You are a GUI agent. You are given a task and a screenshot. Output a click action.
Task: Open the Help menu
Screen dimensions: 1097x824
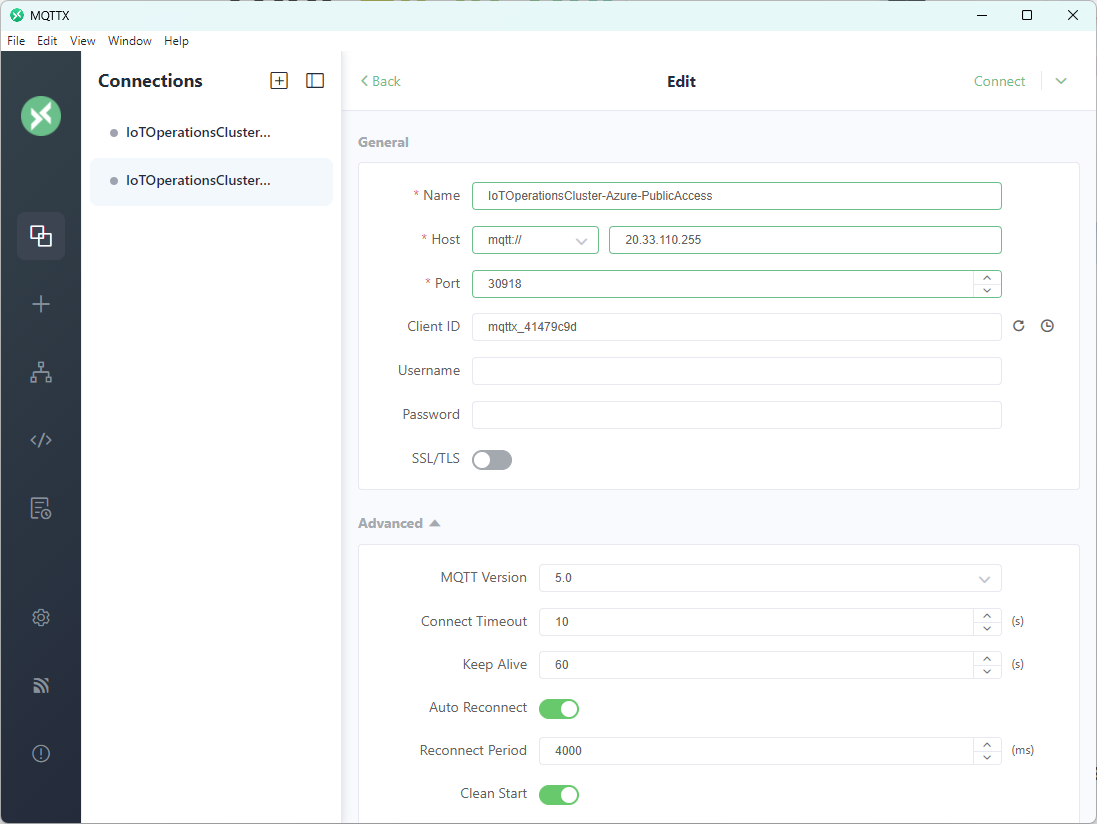176,41
